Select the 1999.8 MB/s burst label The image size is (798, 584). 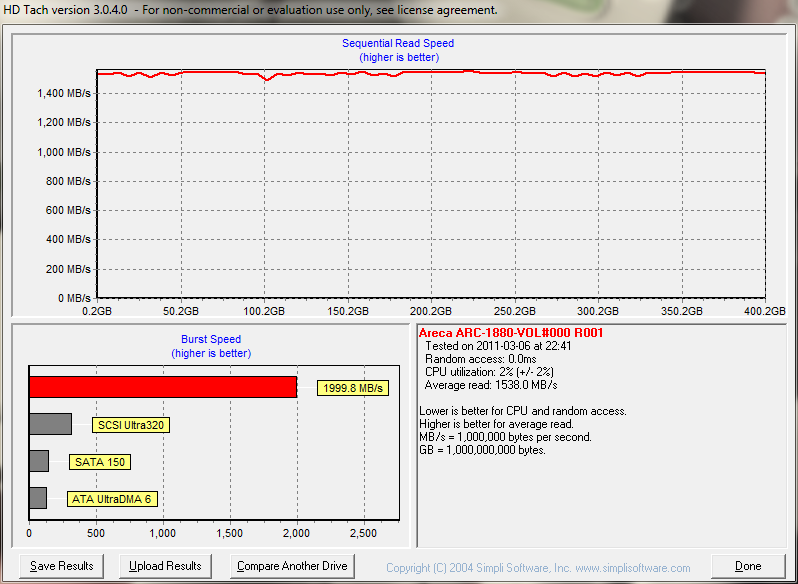pyautogui.click(x=352, y=388)
